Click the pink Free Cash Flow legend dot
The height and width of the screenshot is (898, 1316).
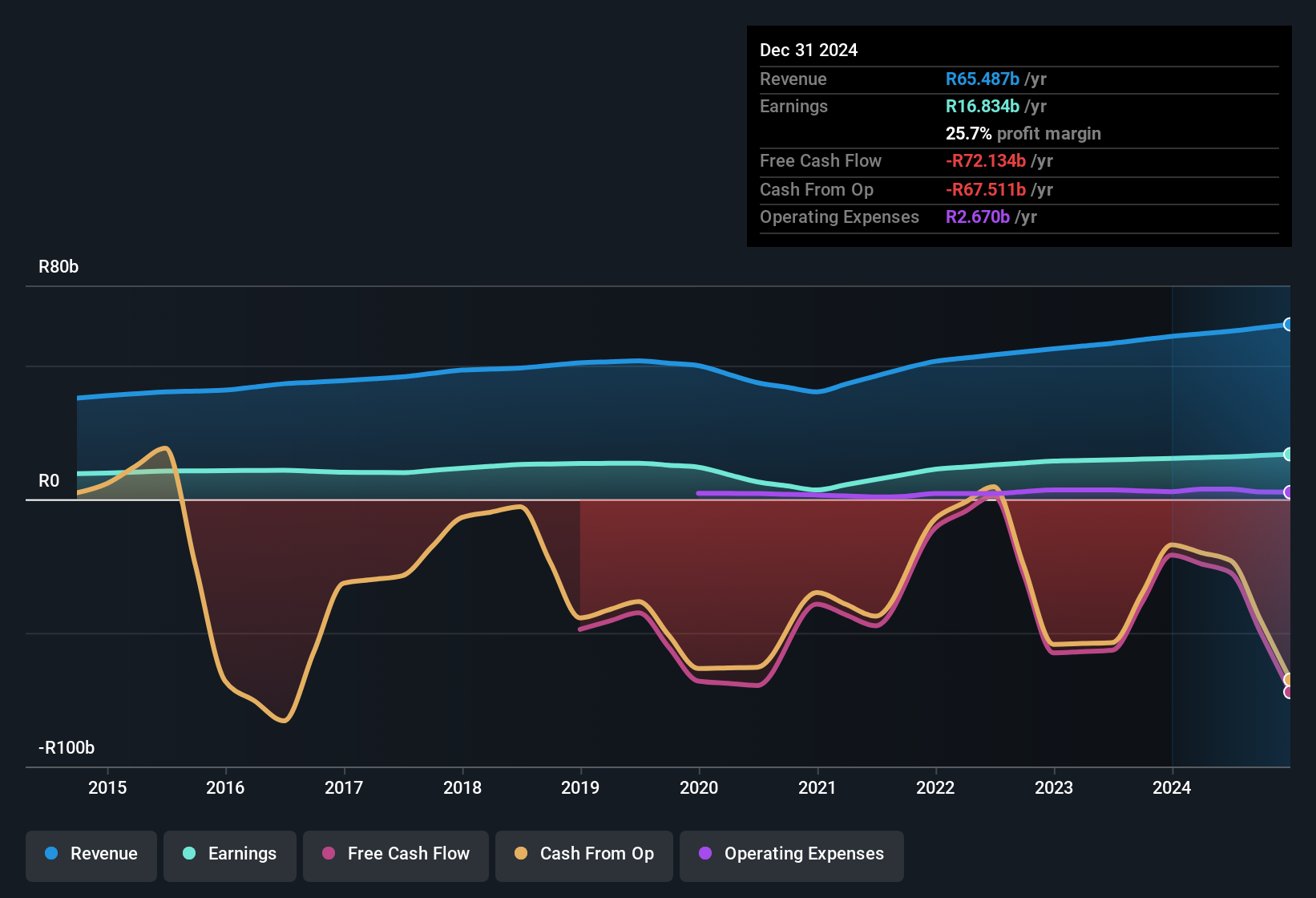pos(327,854)
